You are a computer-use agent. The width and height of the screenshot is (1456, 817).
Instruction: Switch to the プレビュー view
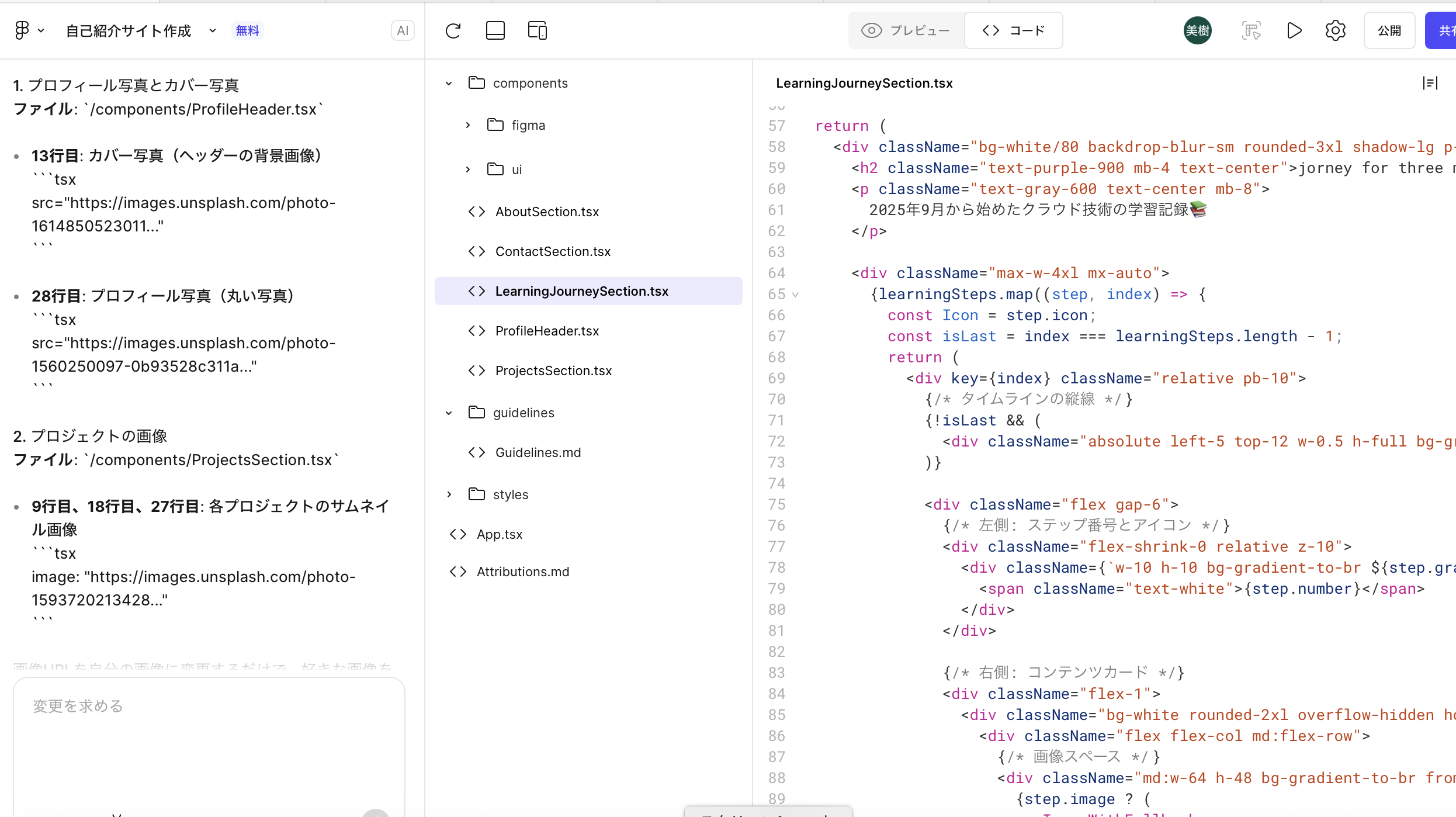pyautogui.click(x=906, y=30)
